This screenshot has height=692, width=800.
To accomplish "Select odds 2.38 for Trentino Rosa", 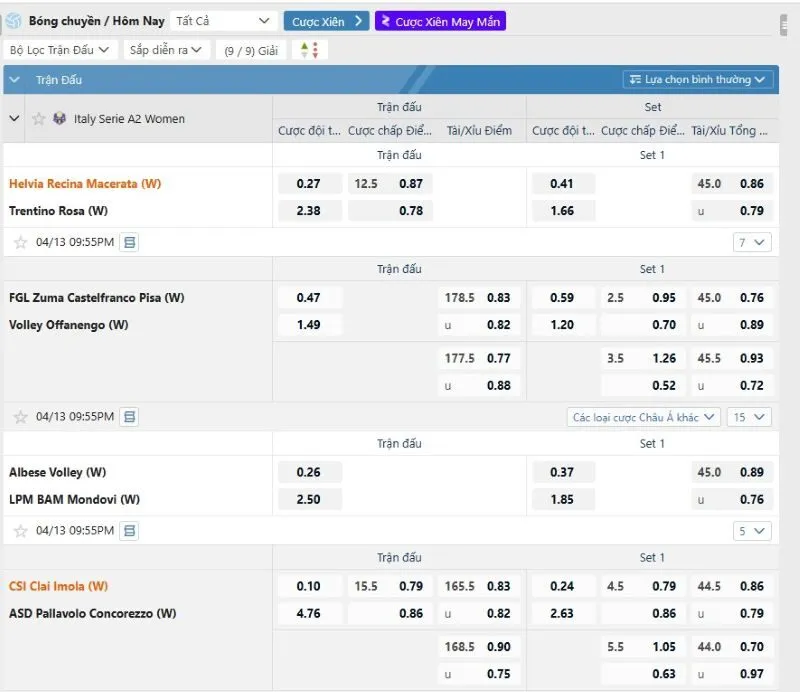I will tap(308, 211).
